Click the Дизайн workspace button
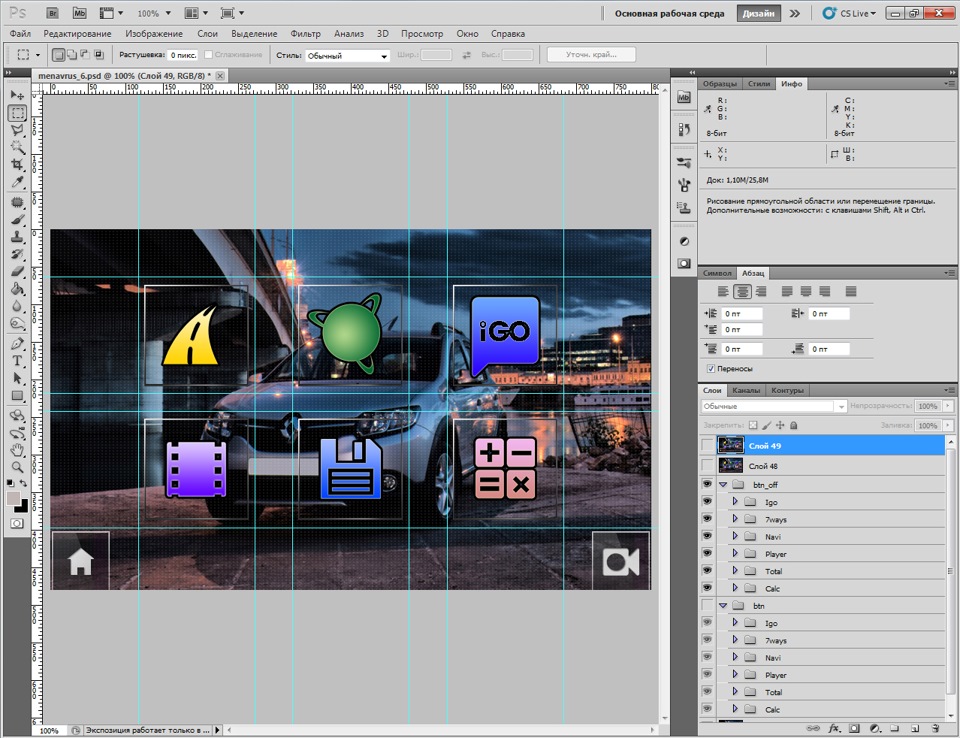Image resolution: width=960 pixels, height=738 pixels. pyautogui.click(x=759, y=13)
